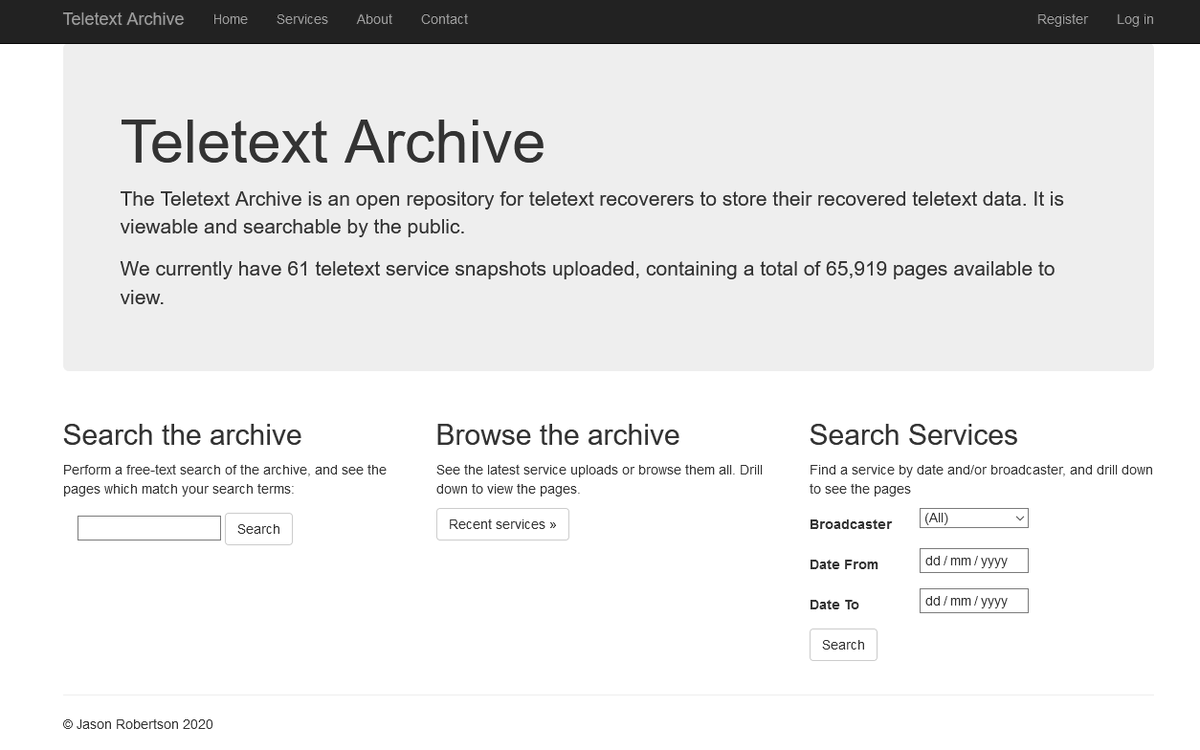Click the Broadcaster label
Screen dimensions: 1200x750
point(851,524)
